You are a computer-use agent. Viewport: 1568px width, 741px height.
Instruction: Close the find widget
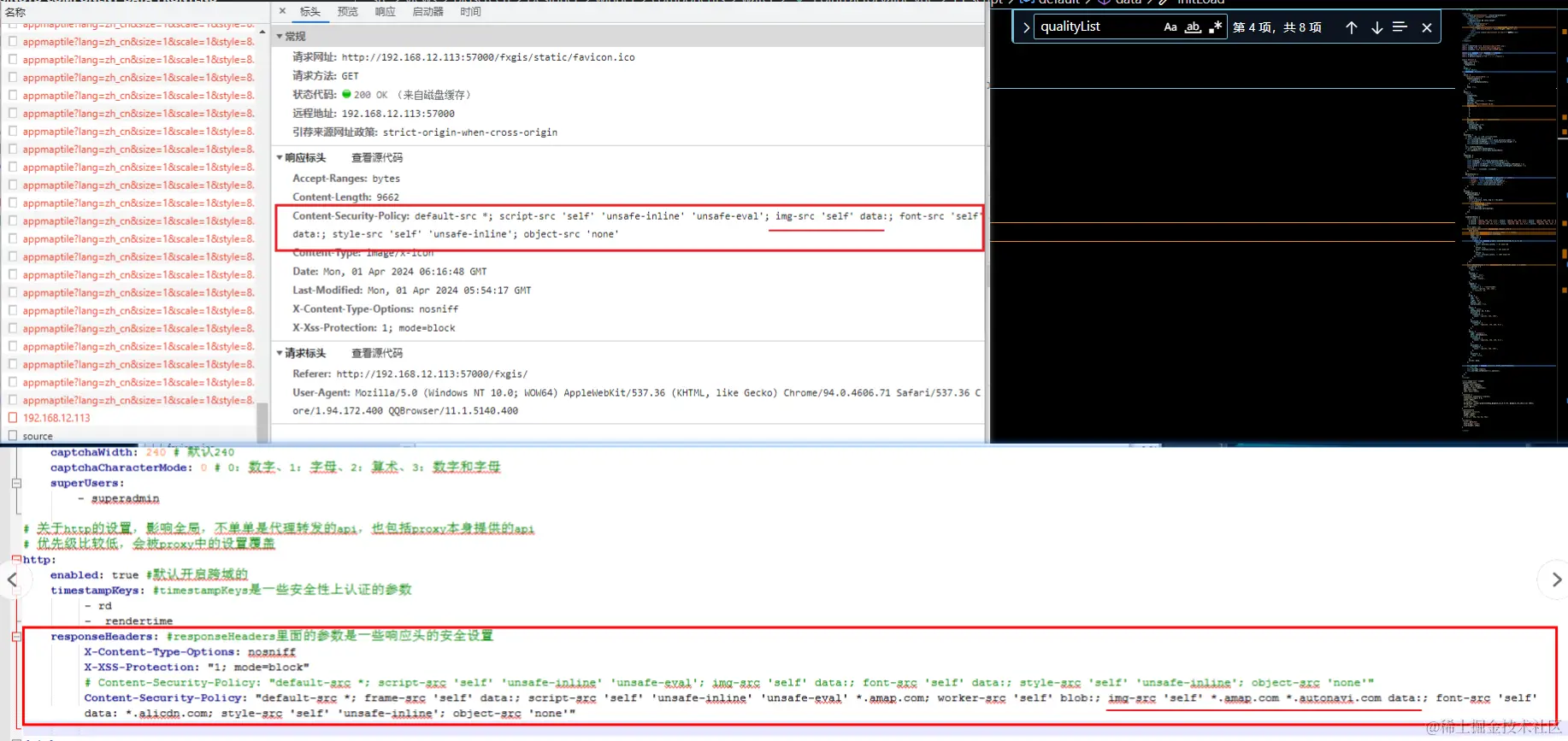tap(1426, 27)
